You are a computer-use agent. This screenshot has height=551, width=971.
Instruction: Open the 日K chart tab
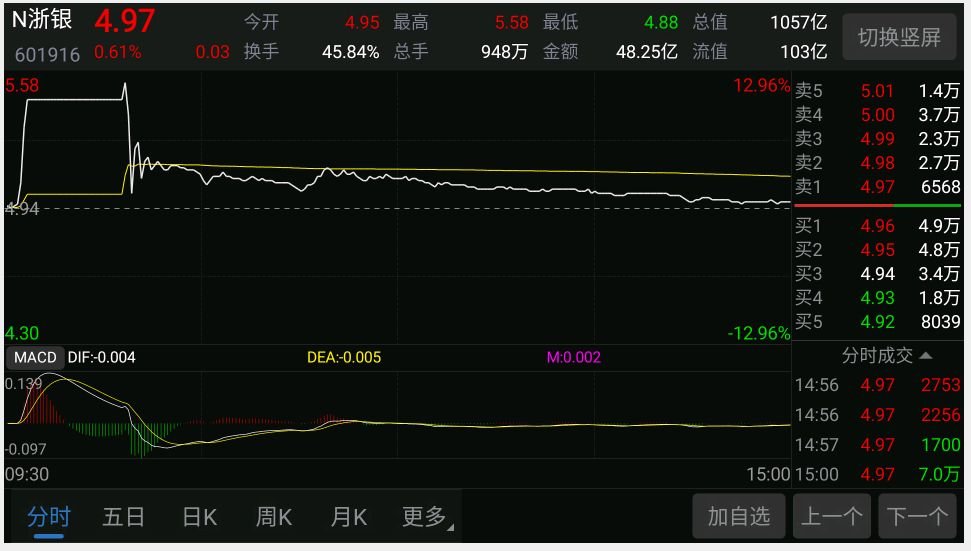(199, 516)
